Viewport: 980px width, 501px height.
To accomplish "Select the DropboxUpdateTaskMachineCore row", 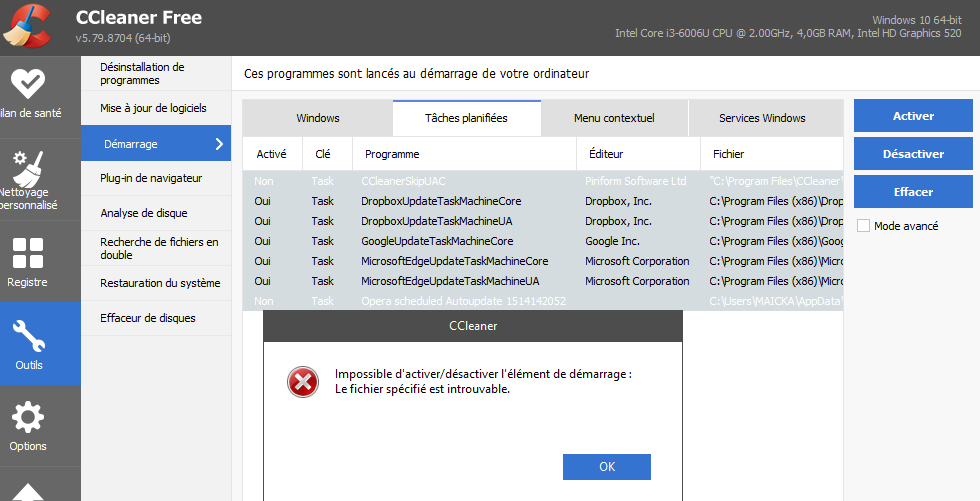I will (542, 201).
